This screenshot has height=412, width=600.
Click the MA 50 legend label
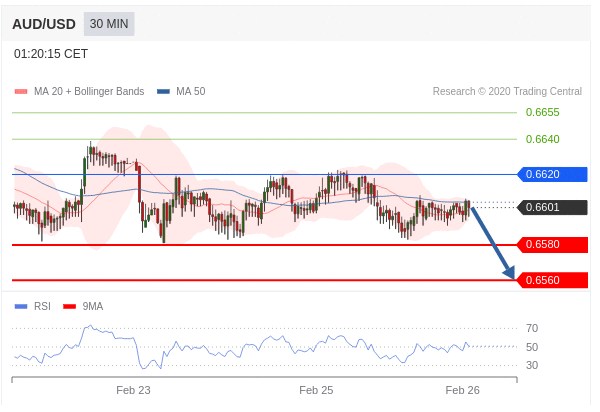[191, 91]
